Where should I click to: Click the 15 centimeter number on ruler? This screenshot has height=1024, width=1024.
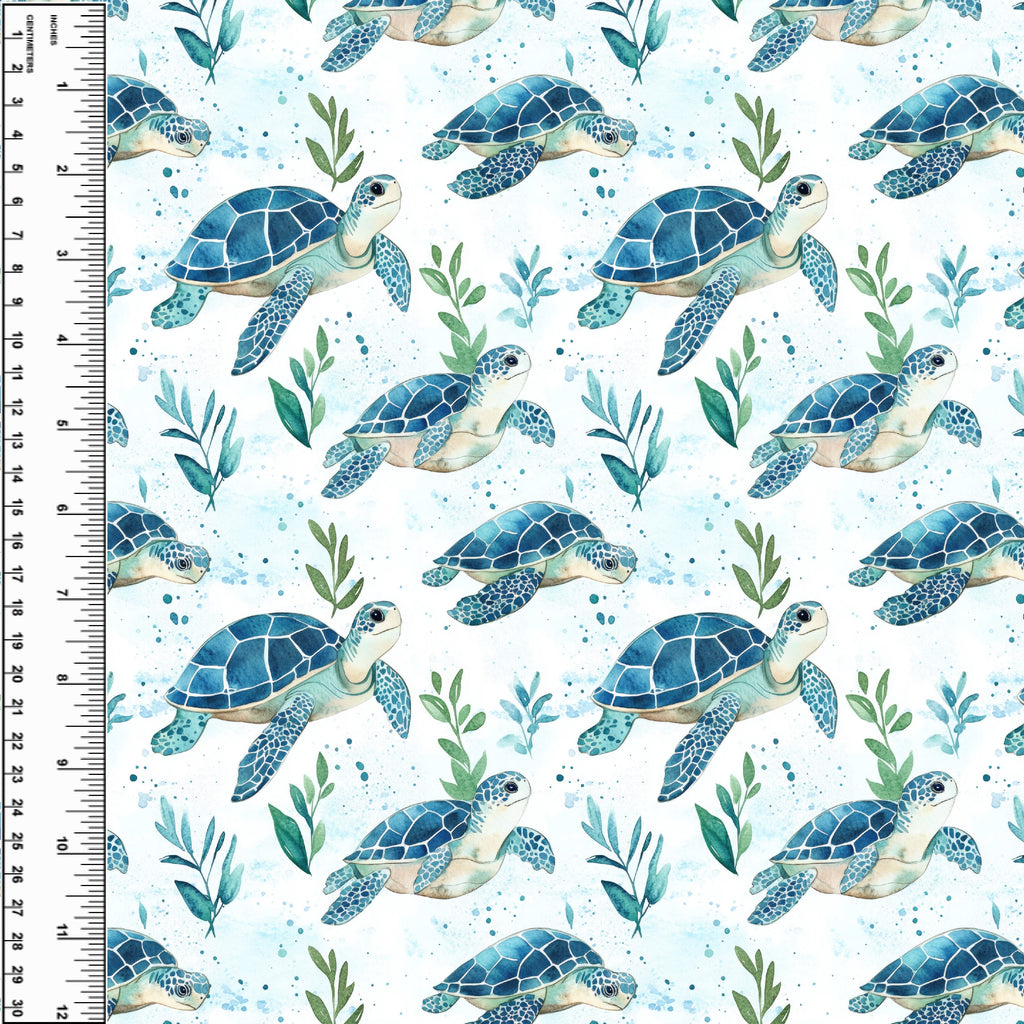tap(18, 510)
